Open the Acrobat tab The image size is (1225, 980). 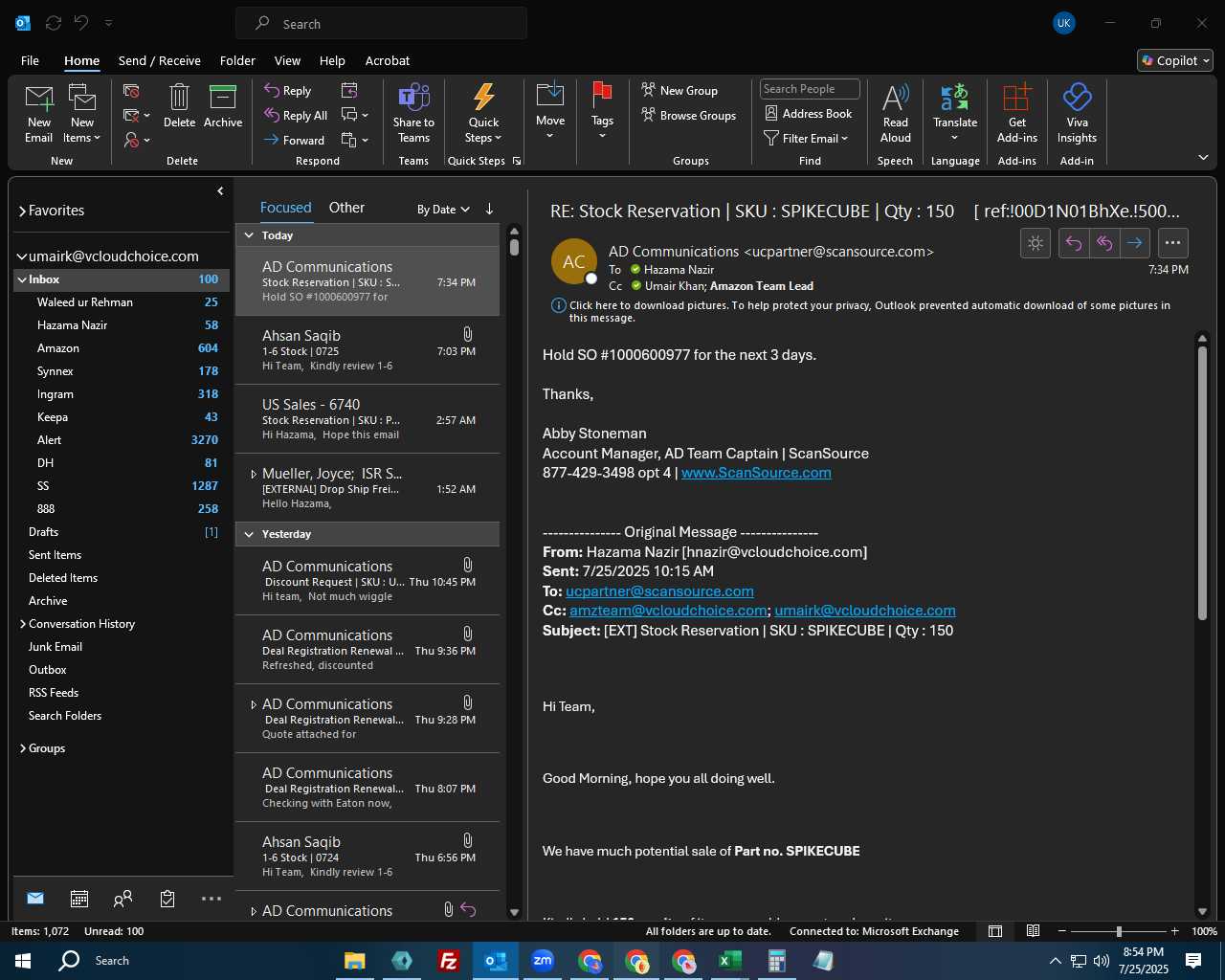click(x=388, y=60)
